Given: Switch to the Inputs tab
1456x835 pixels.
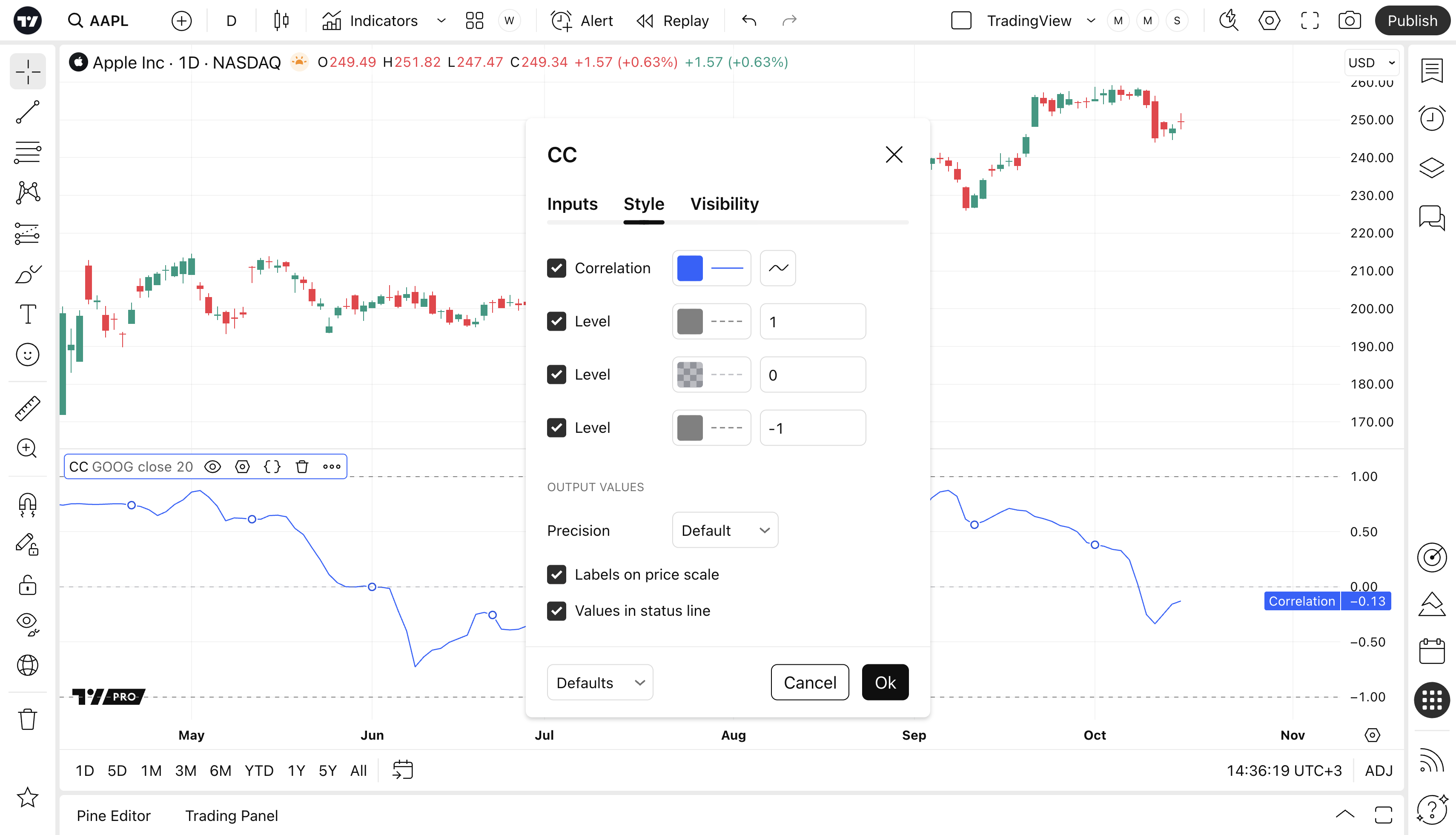Looking at the screenshot, I should [572, 204].
